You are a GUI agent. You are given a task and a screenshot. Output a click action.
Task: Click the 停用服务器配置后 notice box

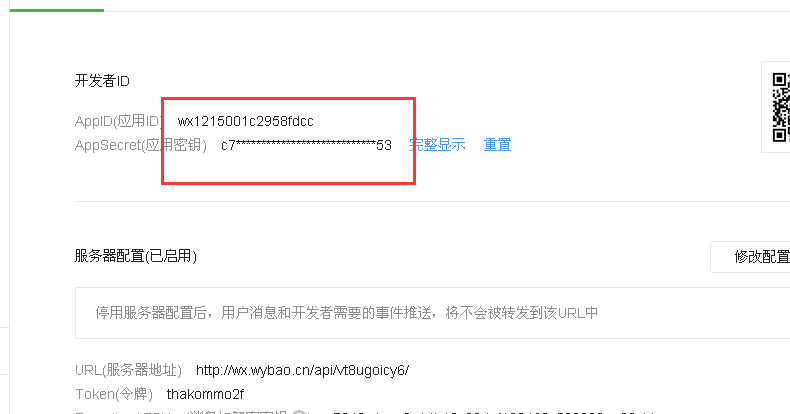tap(432, 313)
